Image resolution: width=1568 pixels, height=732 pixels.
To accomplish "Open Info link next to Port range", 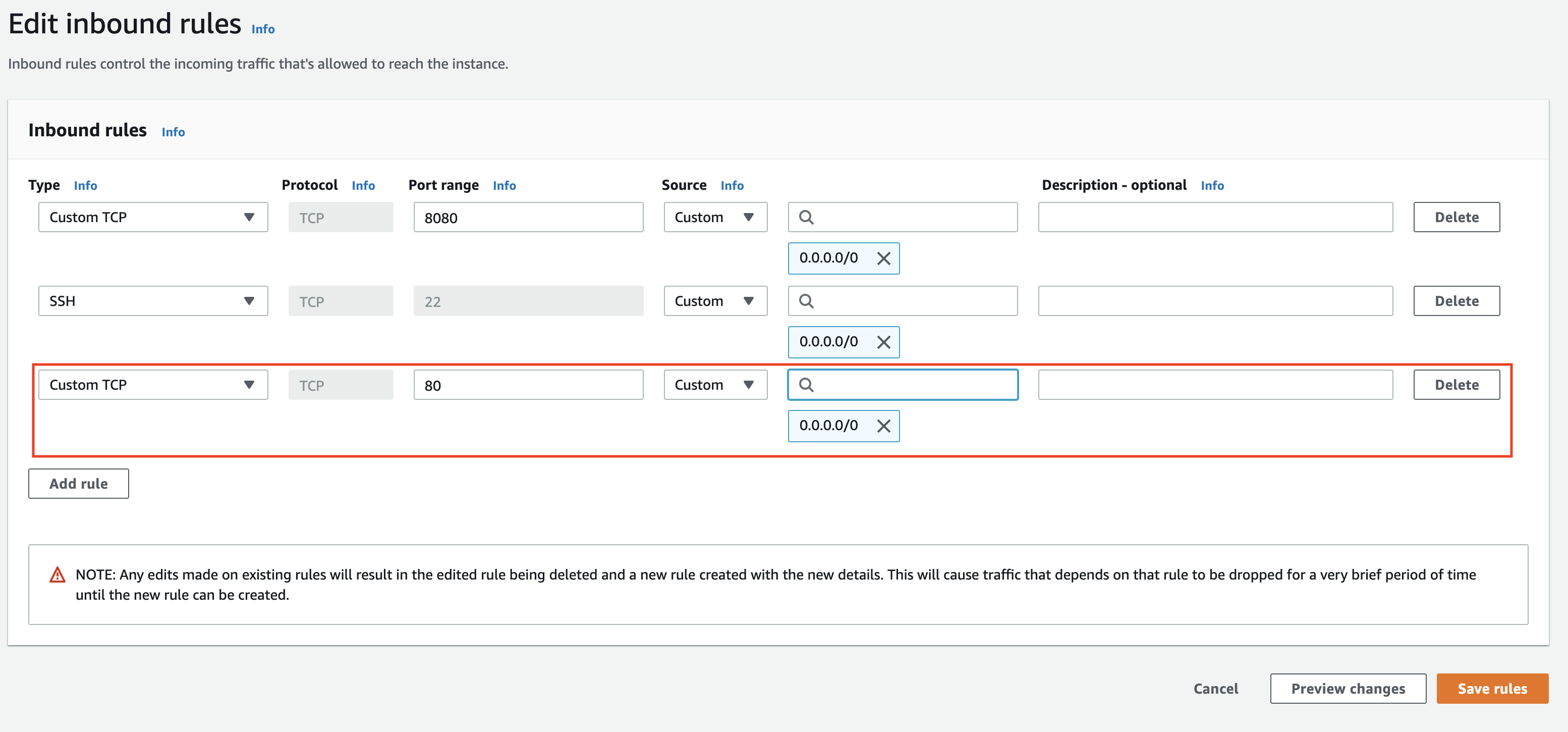I will tap(504, 186).
